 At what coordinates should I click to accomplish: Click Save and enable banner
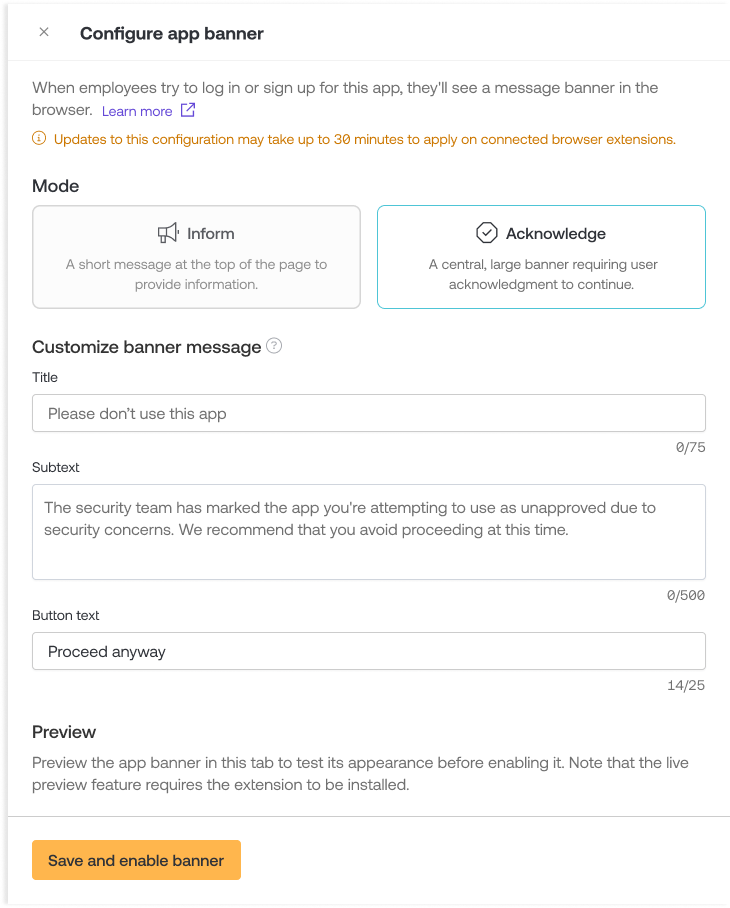[136, 860]
